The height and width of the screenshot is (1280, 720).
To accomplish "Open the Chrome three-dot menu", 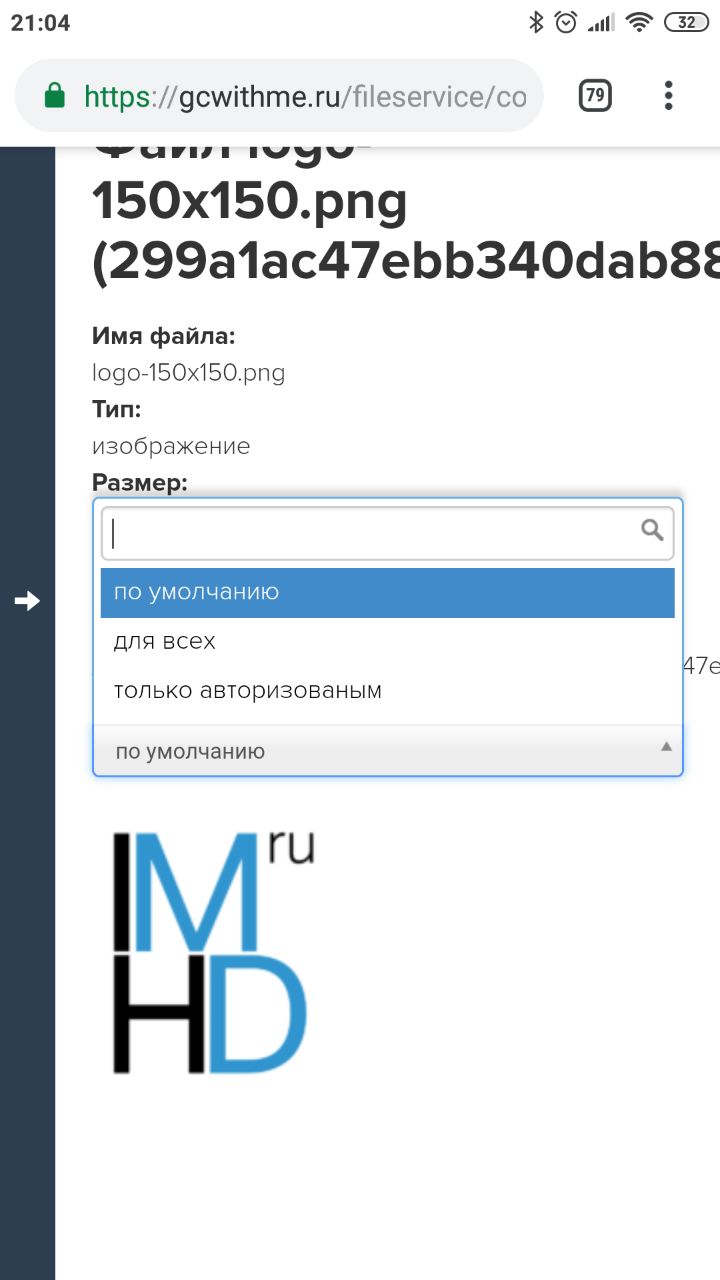I will tap(668, 96).
